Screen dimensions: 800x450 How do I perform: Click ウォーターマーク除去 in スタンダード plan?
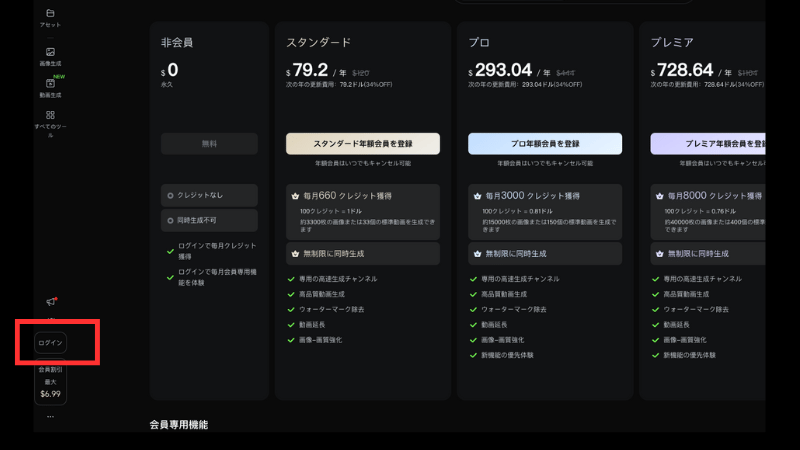pyautogui.click(x=332, y=310)
